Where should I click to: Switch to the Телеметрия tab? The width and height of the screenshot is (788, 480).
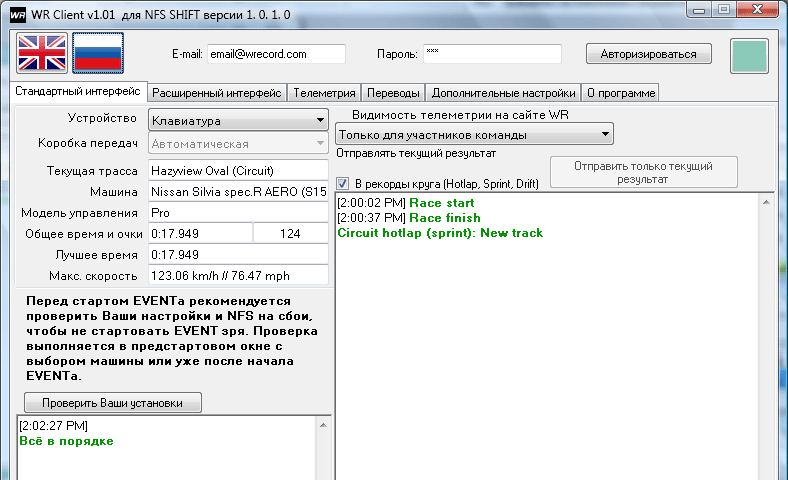pyautogui.click(x=324, y=93)
